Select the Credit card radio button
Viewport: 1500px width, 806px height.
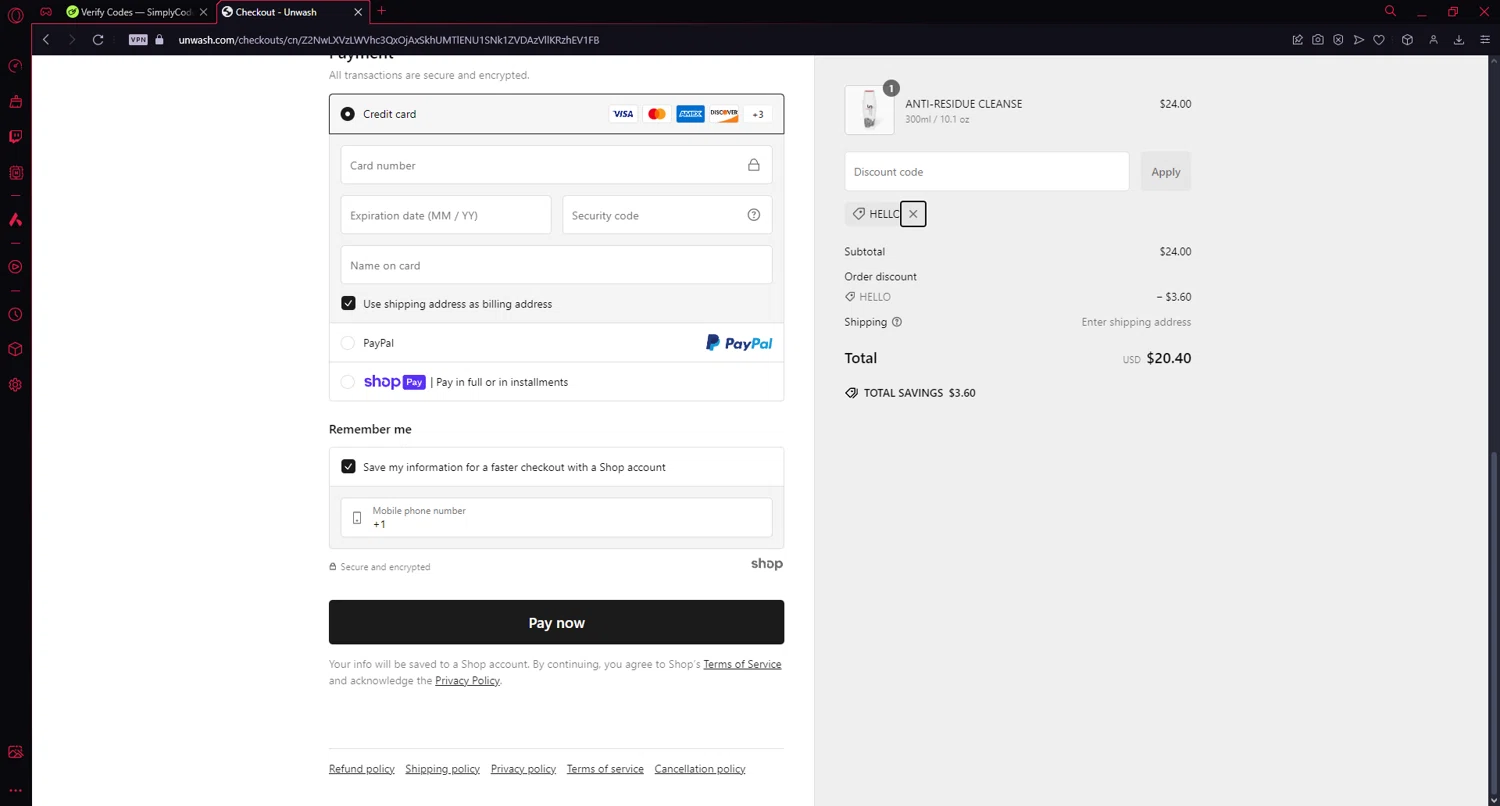pos(348,114)
